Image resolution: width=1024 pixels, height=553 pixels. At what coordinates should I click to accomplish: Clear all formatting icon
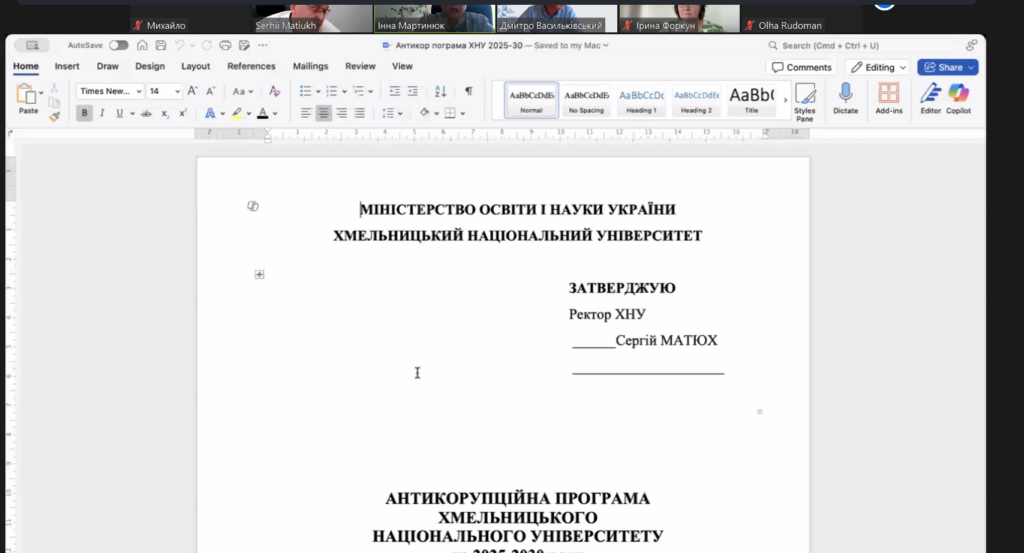click(x=274, y=91)
